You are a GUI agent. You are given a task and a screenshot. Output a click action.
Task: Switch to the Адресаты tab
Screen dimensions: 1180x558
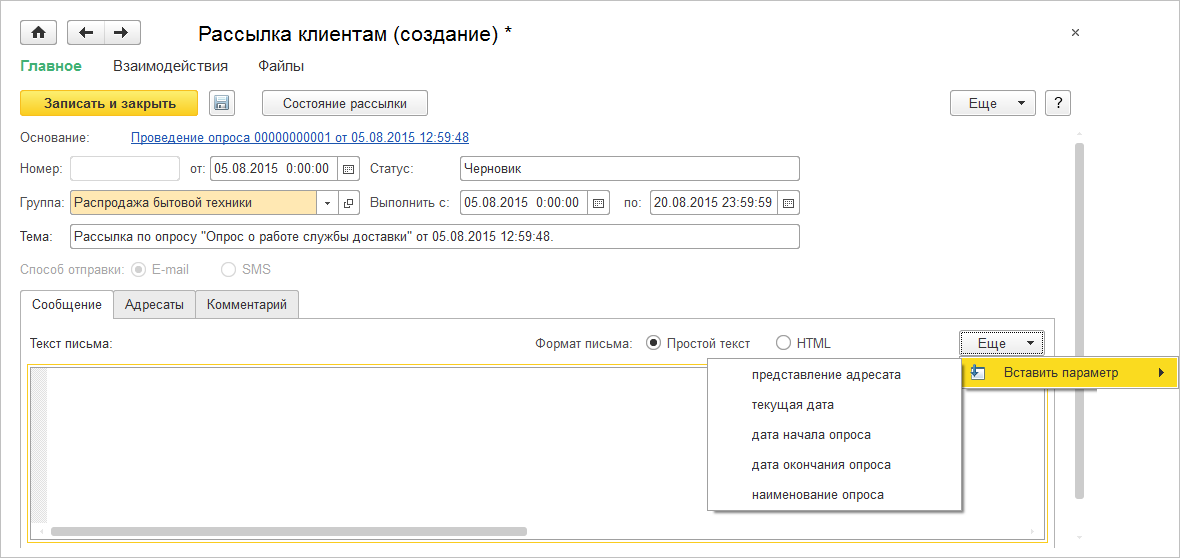(x=154, y=305)
